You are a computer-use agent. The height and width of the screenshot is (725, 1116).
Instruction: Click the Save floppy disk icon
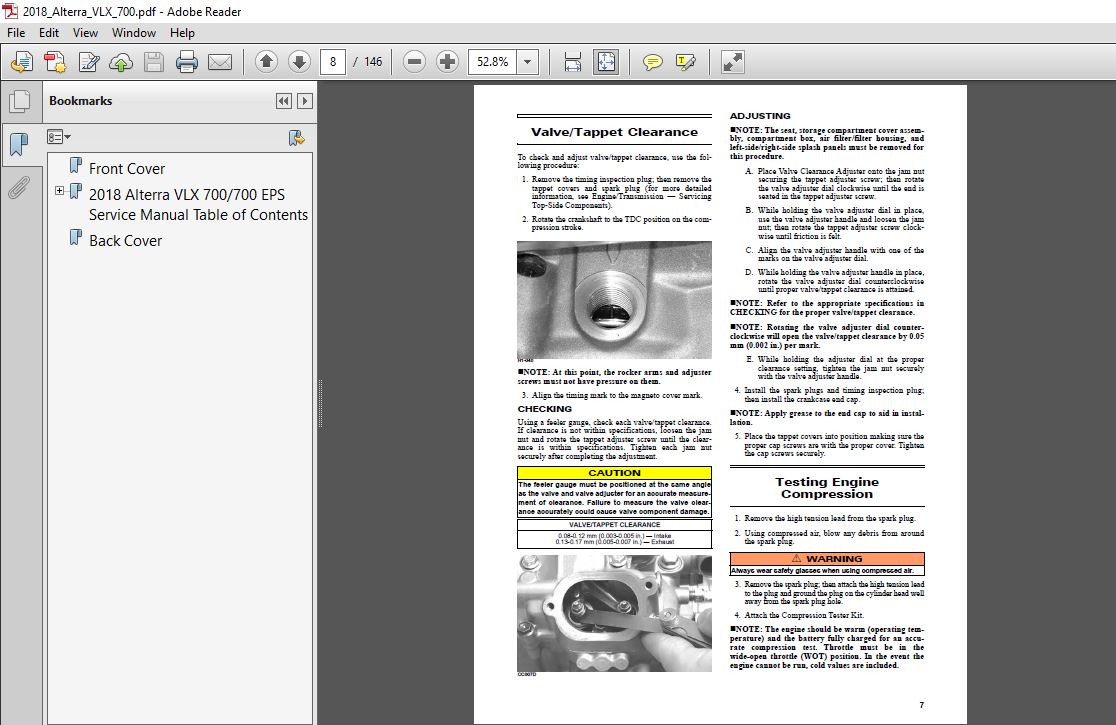[154, 63]
